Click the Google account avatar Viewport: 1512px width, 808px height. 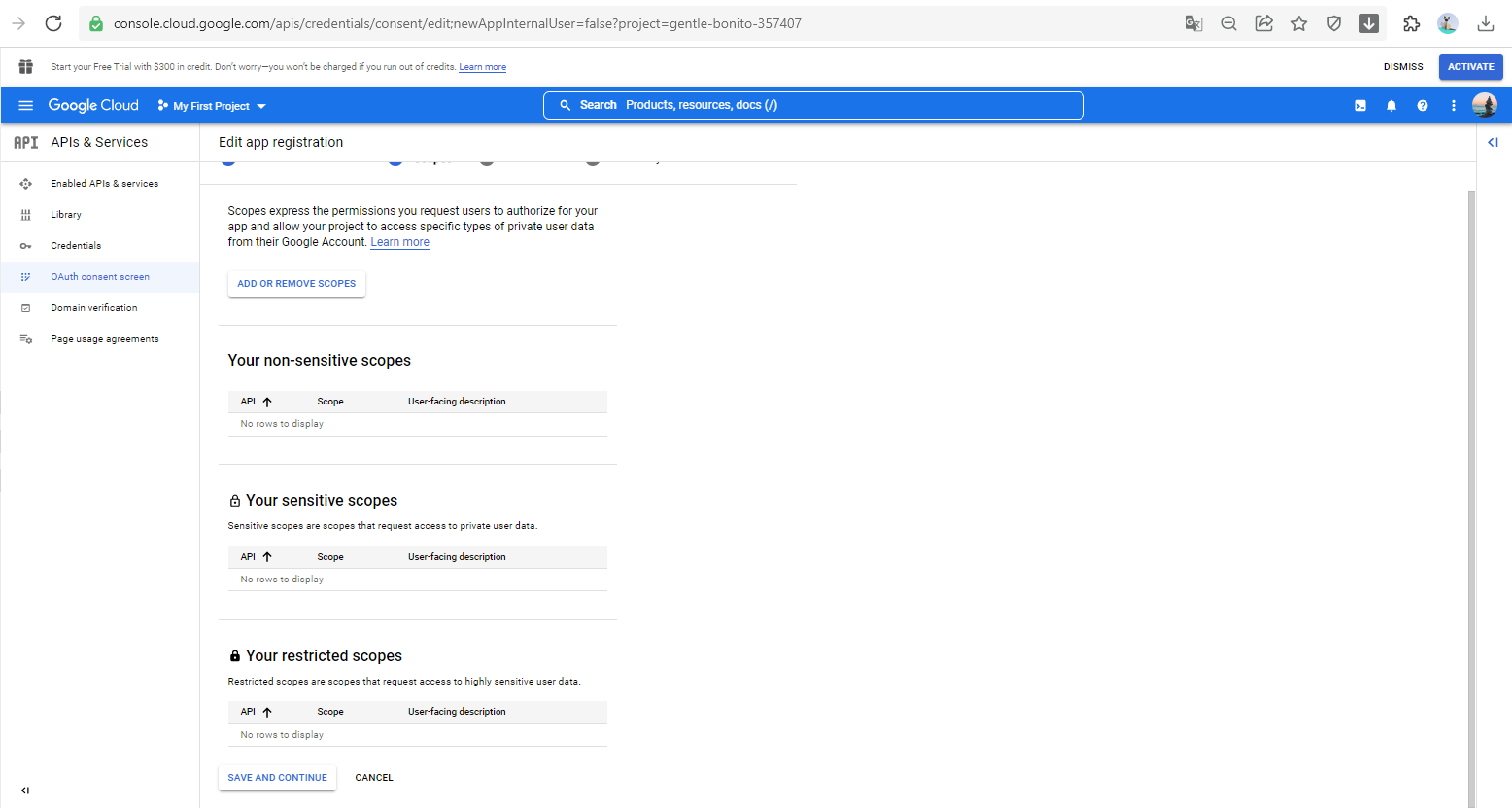click(x=1485, y=105)
